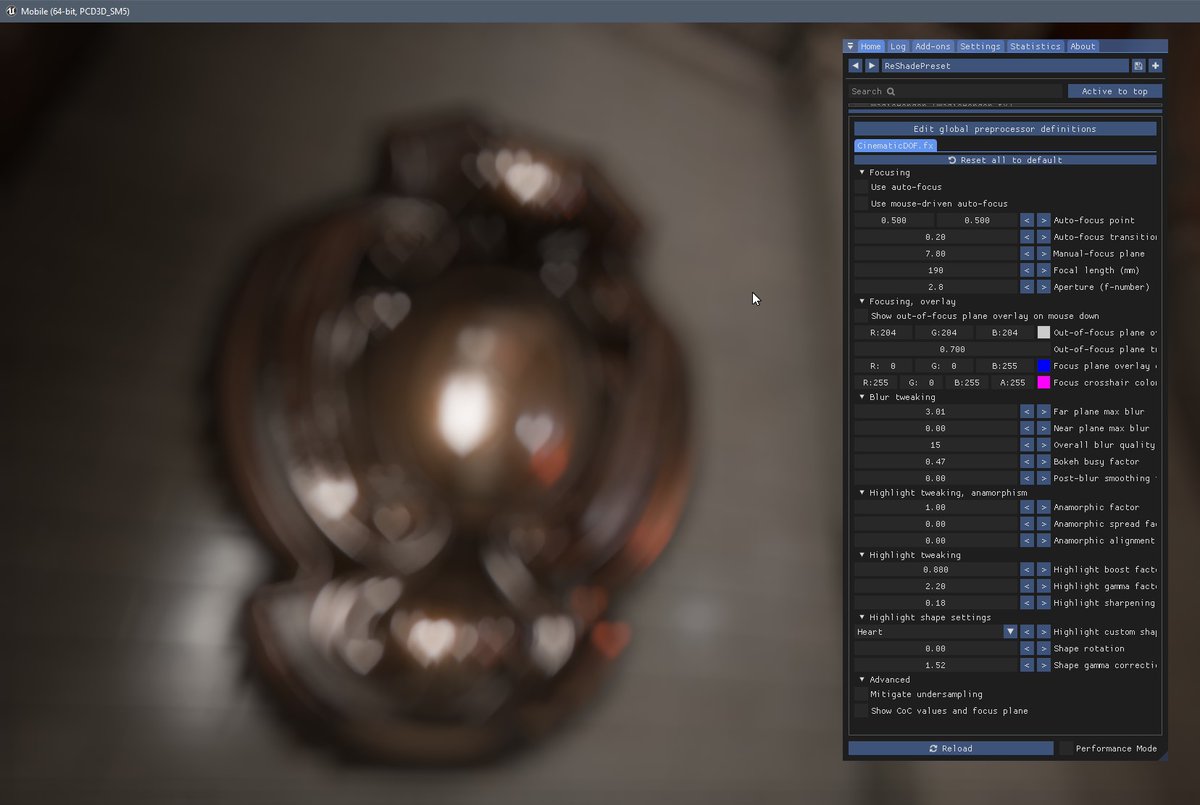Screen dimensions: 1200x805
Task: Open the Heart highlight shape dropdown
Action: tap(1010, 631)
